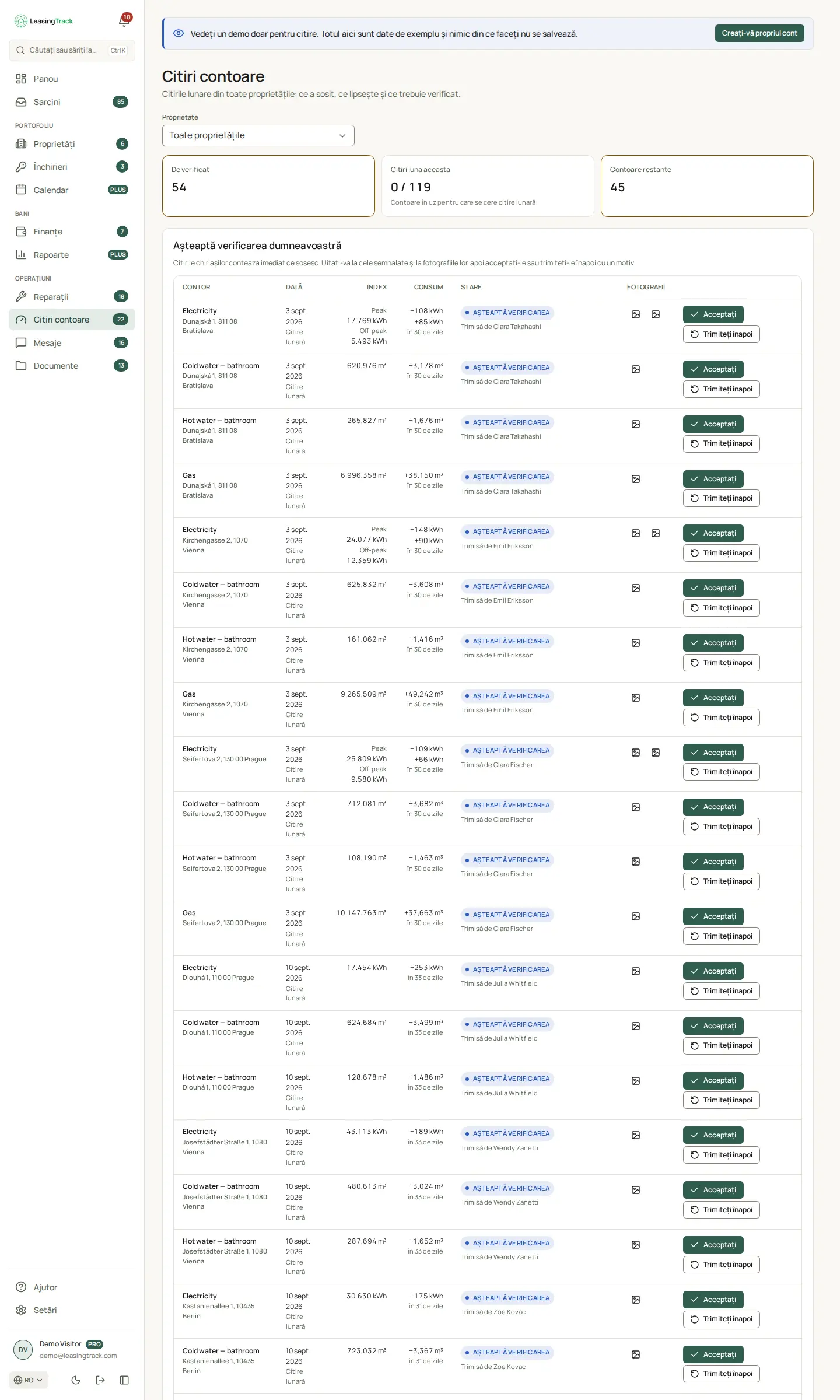840x1400 pixels.
Task: Open photo of Cold water reading at Dlouhá
Action: tap(636, 1026)
